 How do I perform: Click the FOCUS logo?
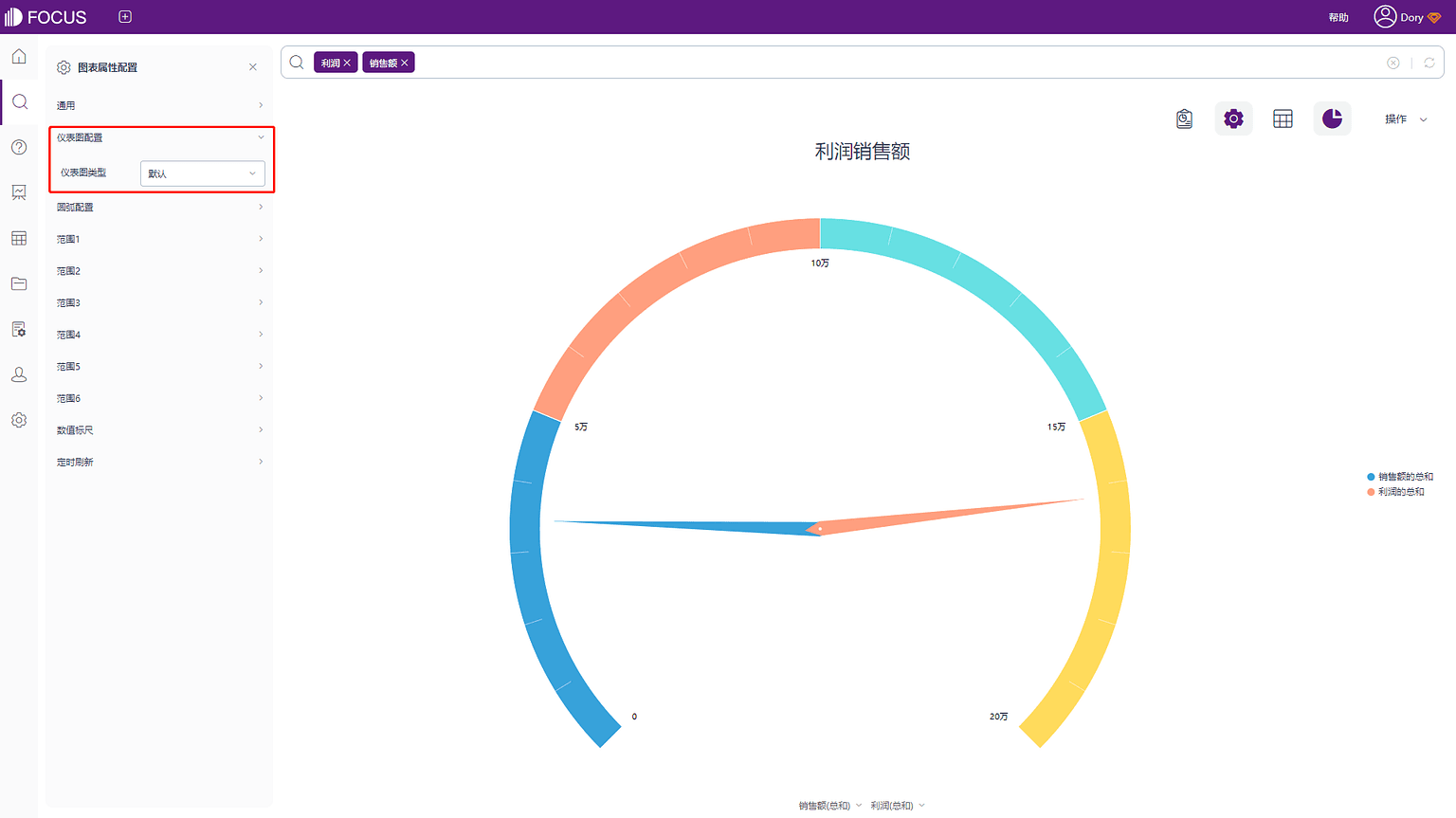[45, 17]
